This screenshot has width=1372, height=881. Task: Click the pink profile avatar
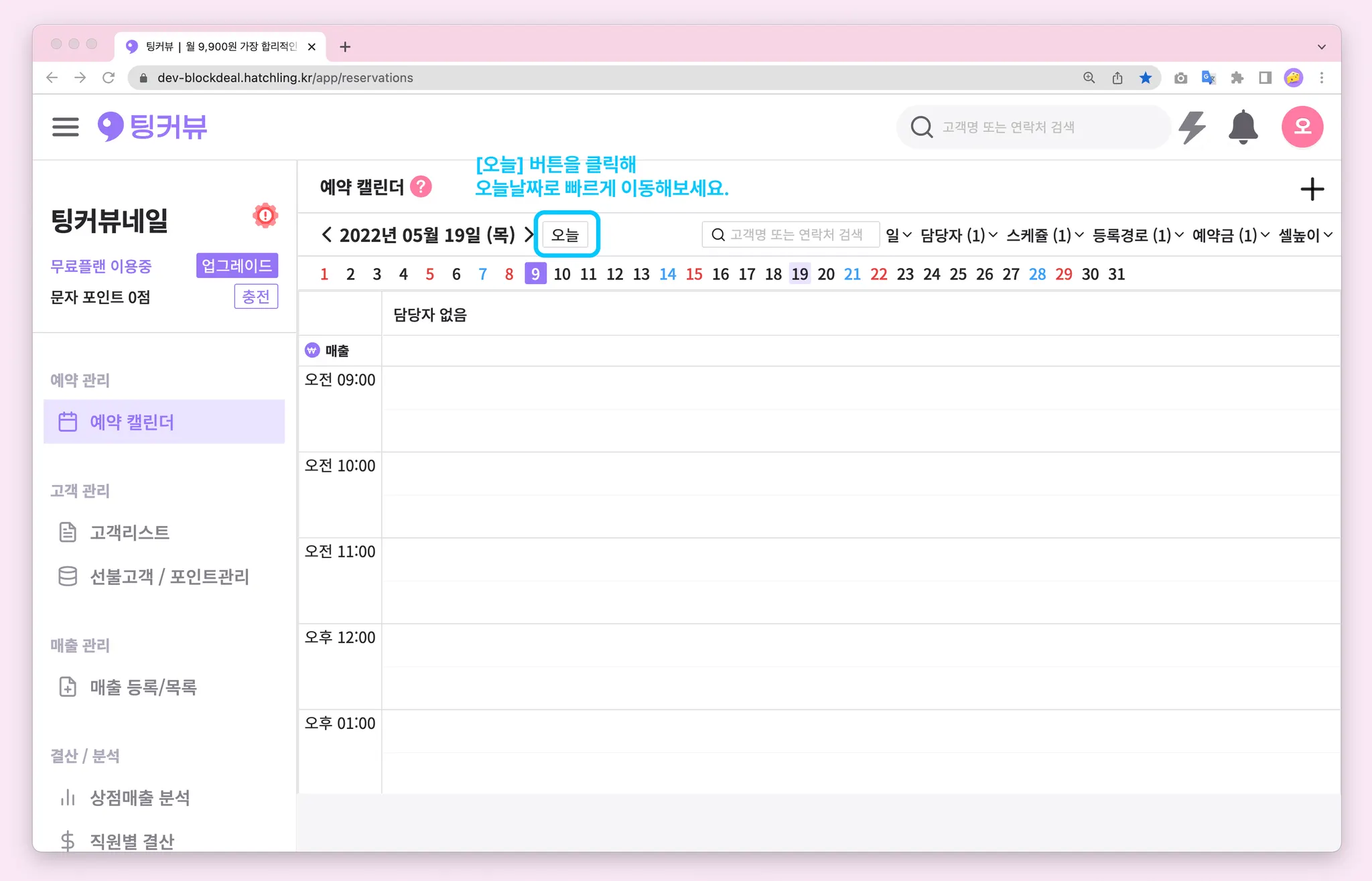pyautogui.click(x=1302, y=127)
